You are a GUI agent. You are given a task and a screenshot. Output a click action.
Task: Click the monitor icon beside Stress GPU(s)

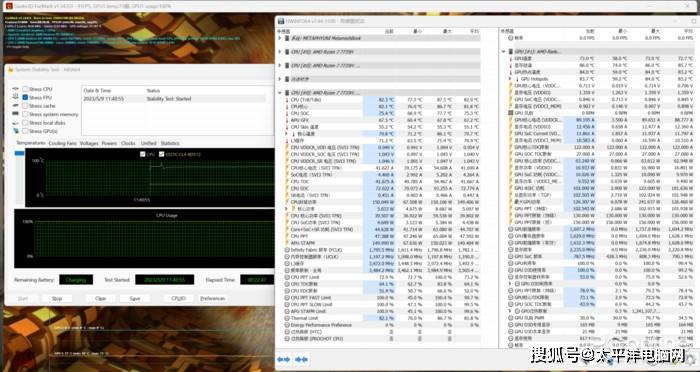click(x=16, y=131)
